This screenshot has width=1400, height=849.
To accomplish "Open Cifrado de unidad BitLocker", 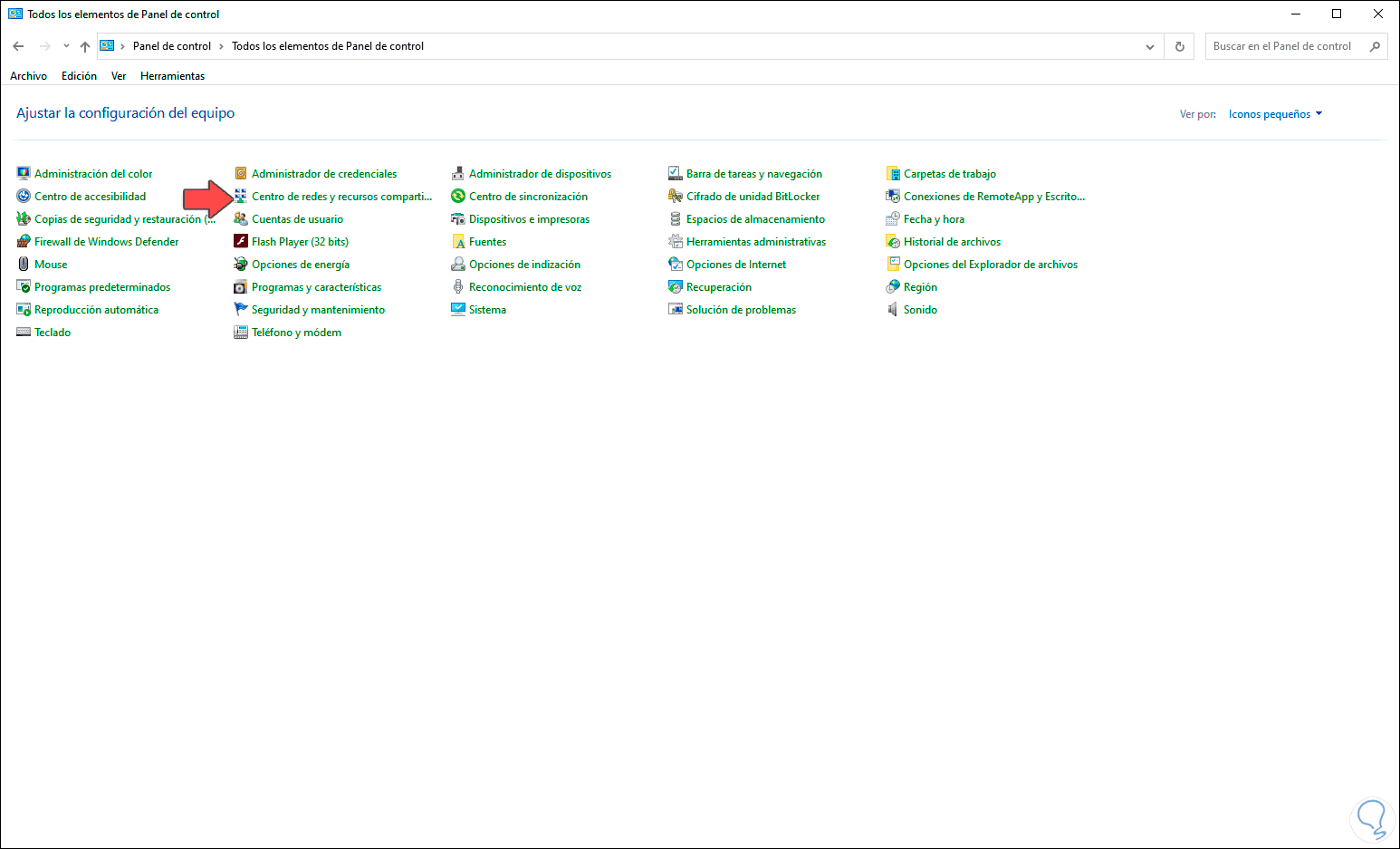I will (753, 196).
